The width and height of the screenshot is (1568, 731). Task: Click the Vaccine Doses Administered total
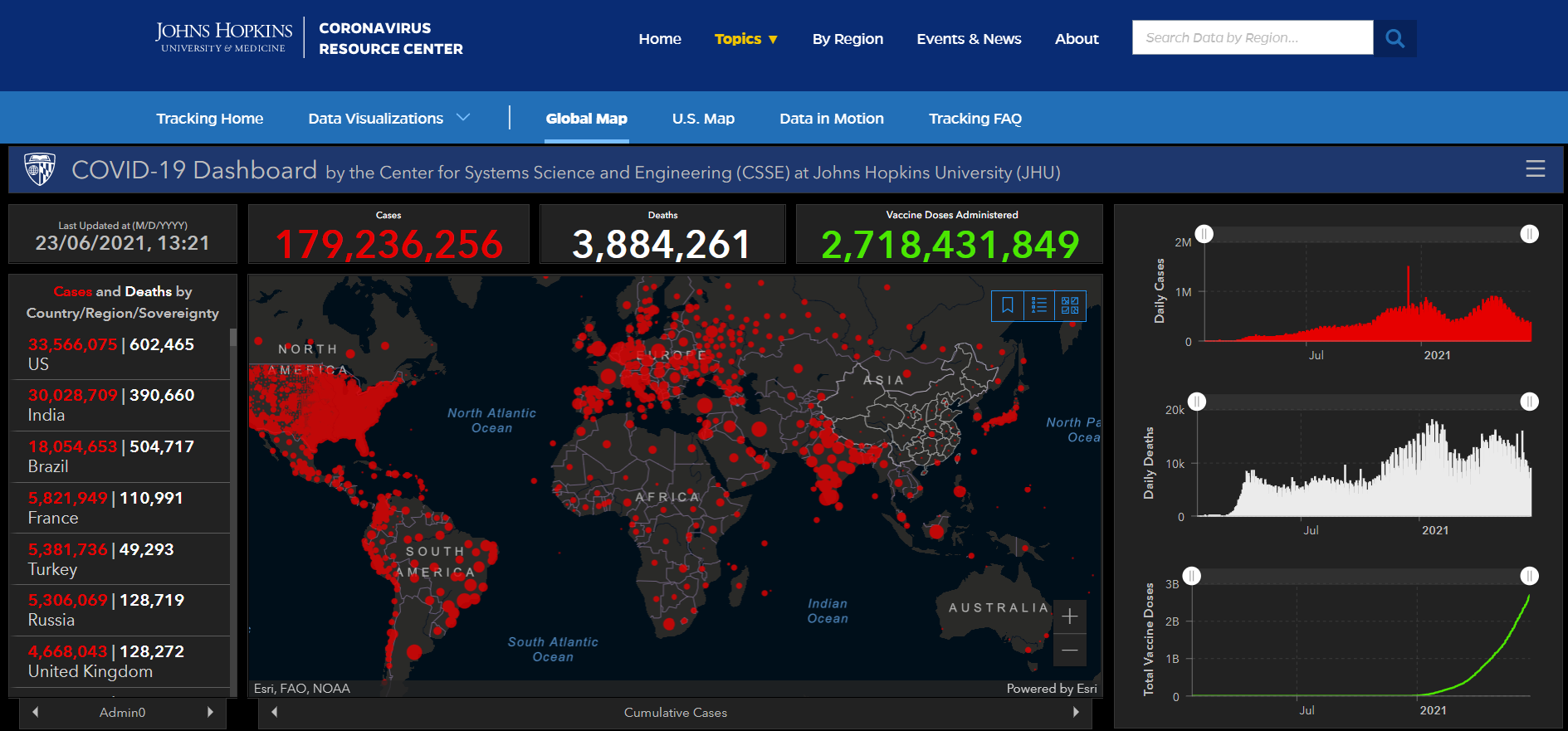(x=950, y=244)
